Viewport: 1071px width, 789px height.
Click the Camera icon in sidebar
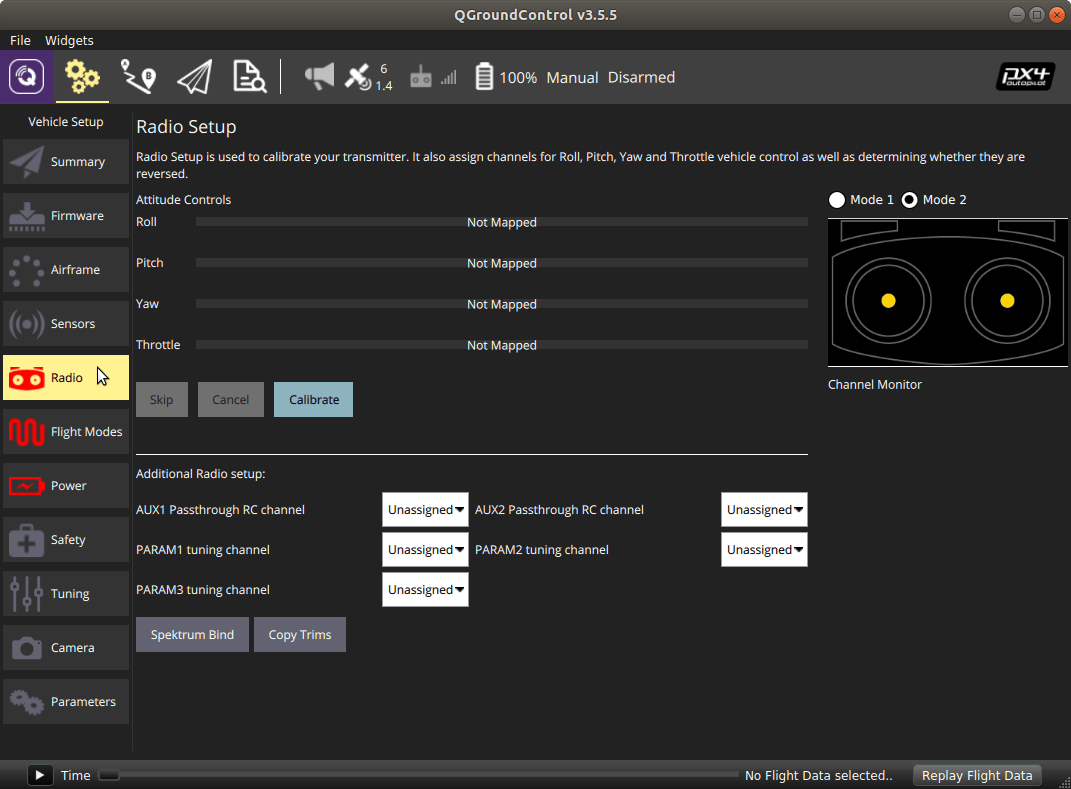coord(27,648)
